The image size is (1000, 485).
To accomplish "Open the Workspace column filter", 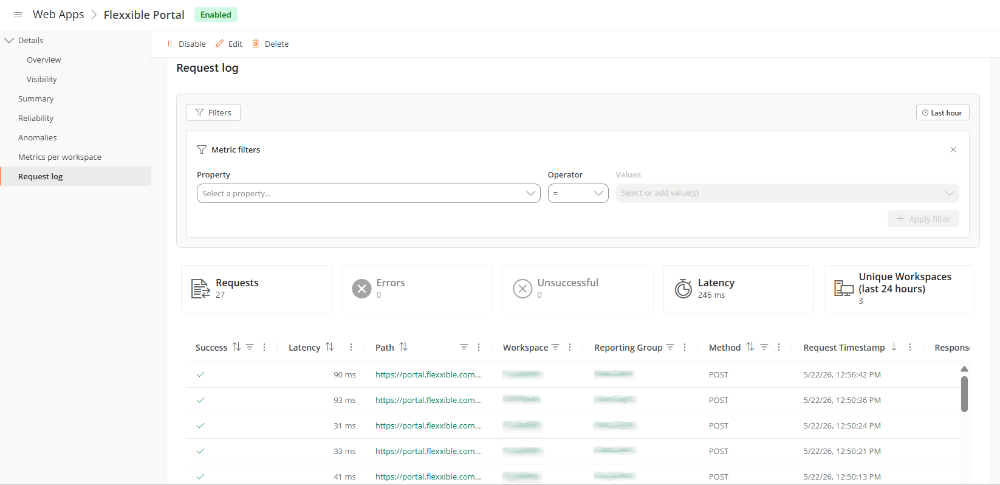I will click(x=555, y=347).
